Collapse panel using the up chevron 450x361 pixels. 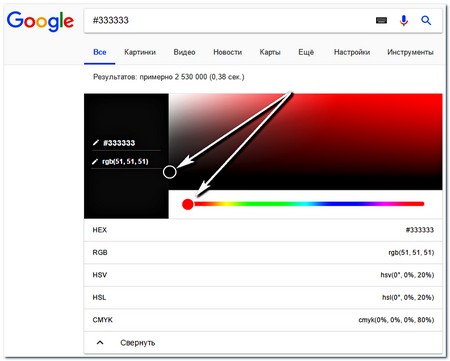pyautogui.click(x=100, y=342)
